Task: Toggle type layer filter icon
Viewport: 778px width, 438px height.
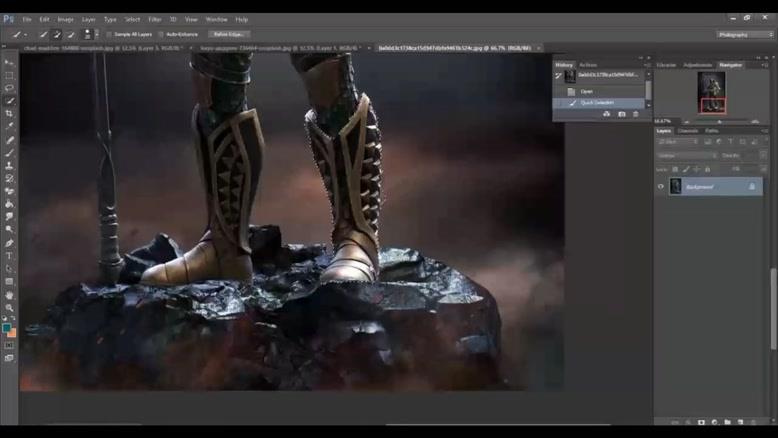Action: (x=730, y=141)
